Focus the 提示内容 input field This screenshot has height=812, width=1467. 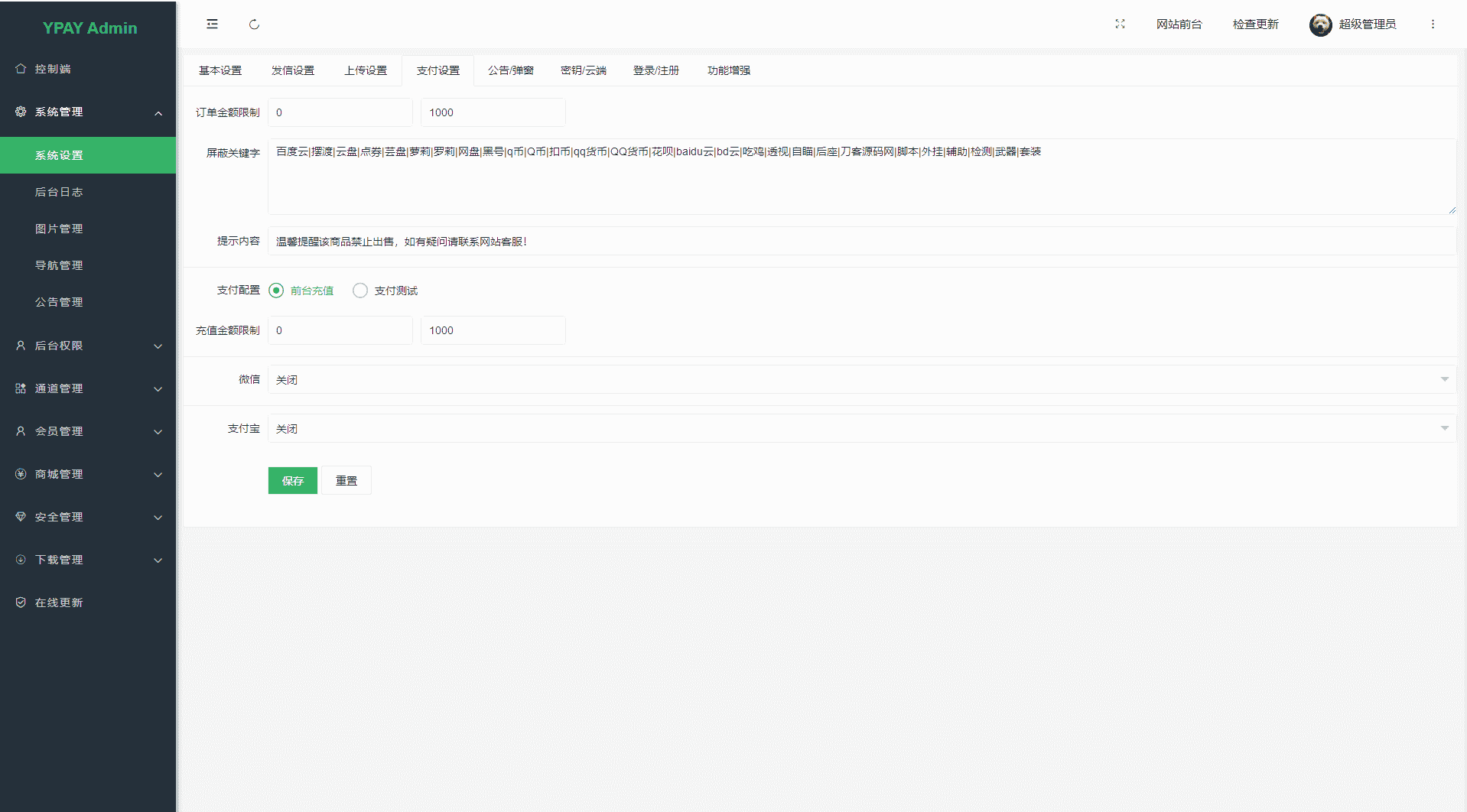(x=862, y=242)
